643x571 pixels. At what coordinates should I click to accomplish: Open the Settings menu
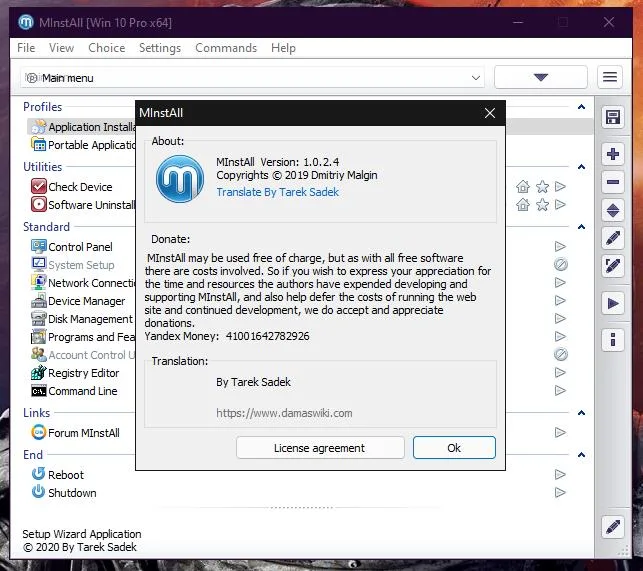pyautogui.click(x=160, y=48)
